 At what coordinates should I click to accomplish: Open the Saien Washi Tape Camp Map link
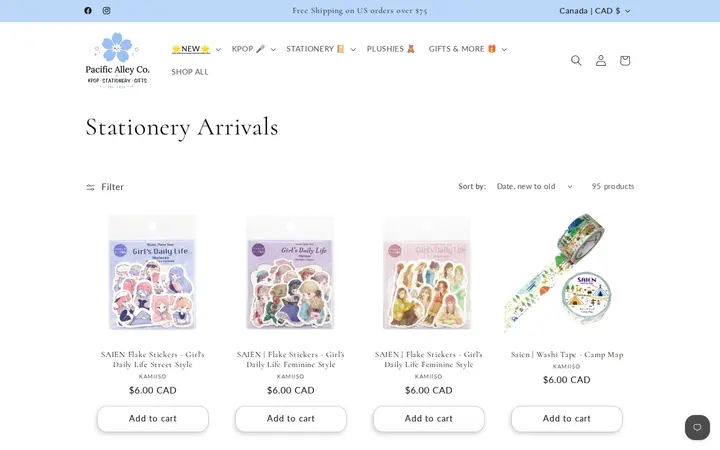(x=567, y=354)
